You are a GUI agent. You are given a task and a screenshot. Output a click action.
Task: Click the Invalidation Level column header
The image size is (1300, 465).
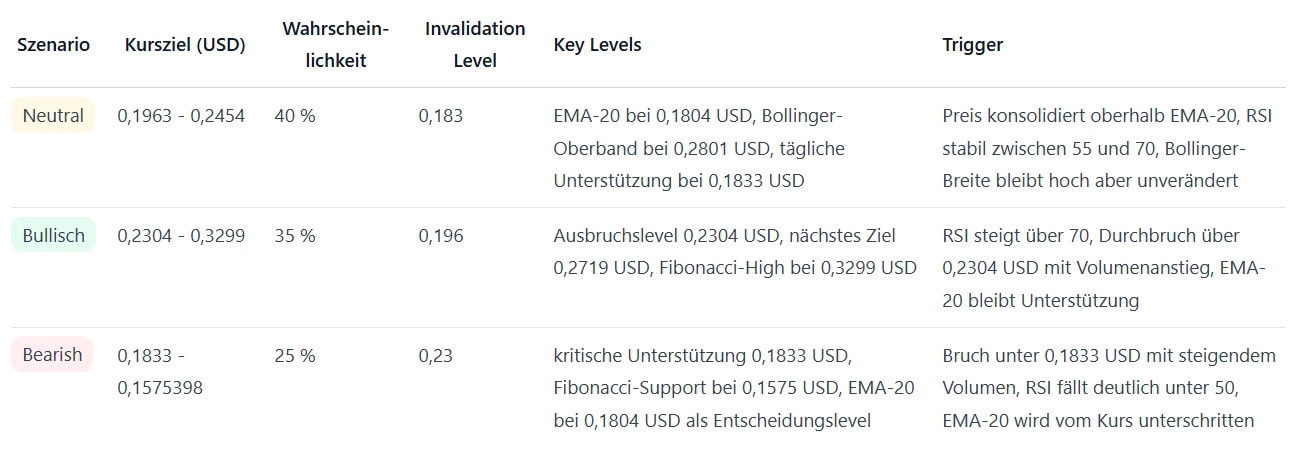click(475, 44)
